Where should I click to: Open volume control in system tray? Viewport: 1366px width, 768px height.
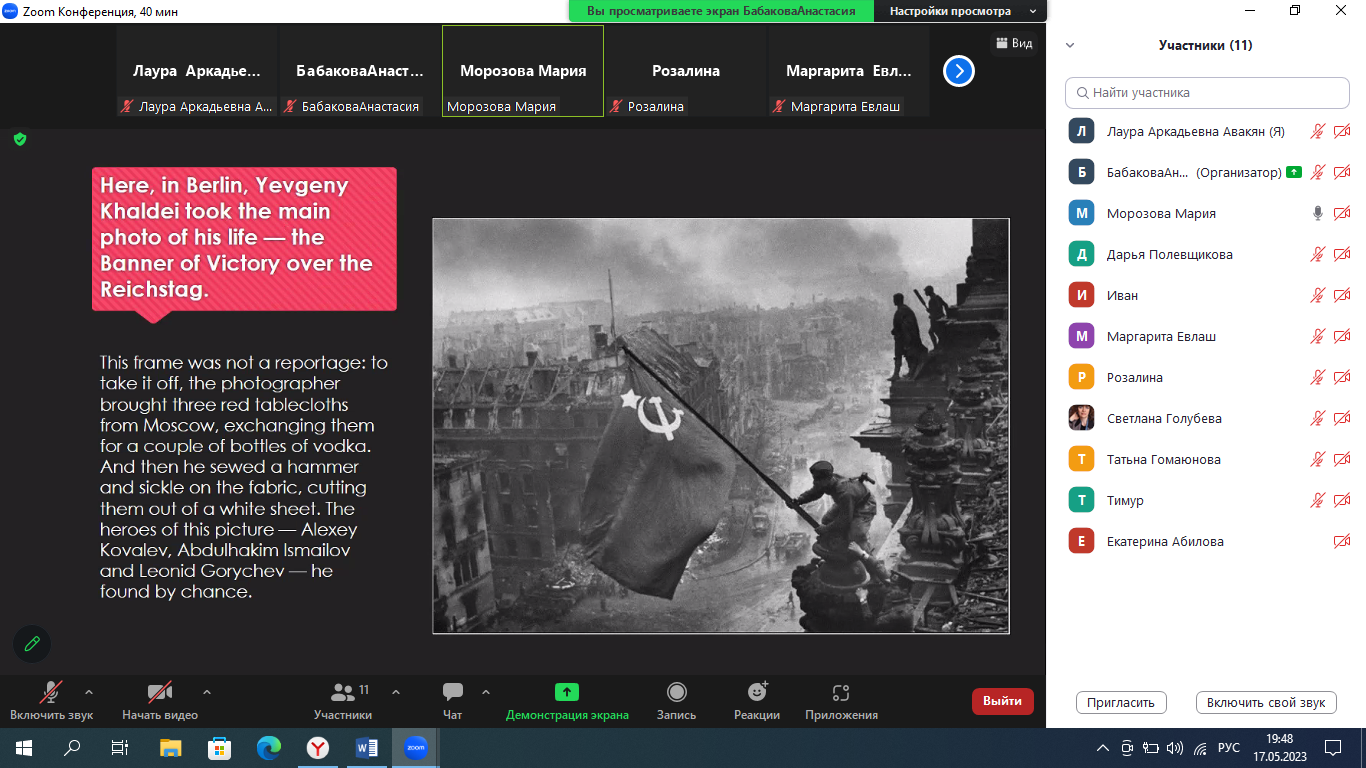1175,748
